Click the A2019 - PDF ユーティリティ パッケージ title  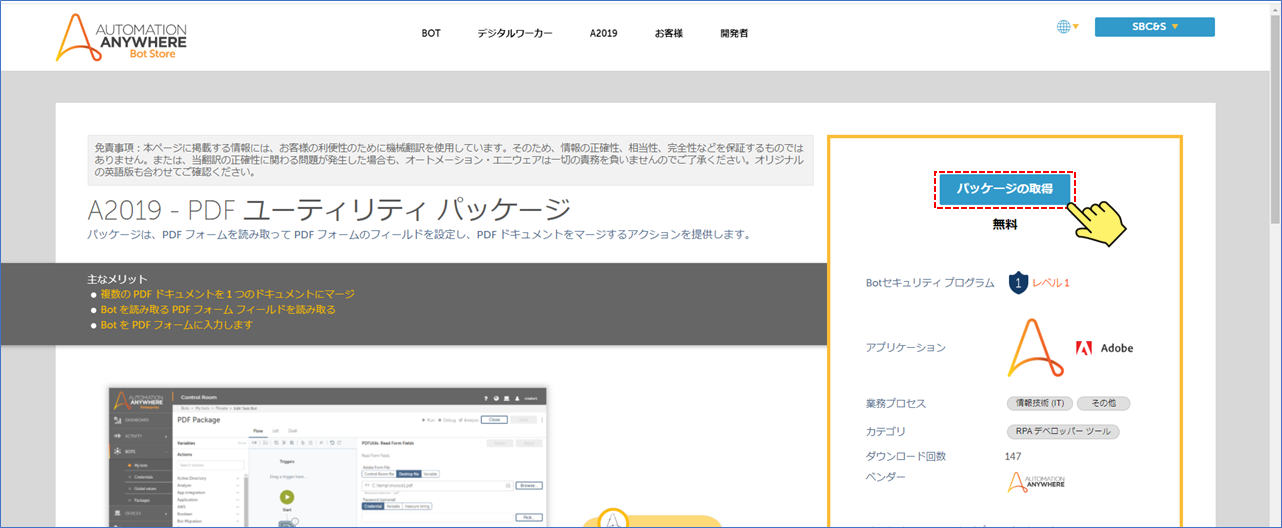tap(329, 211)
